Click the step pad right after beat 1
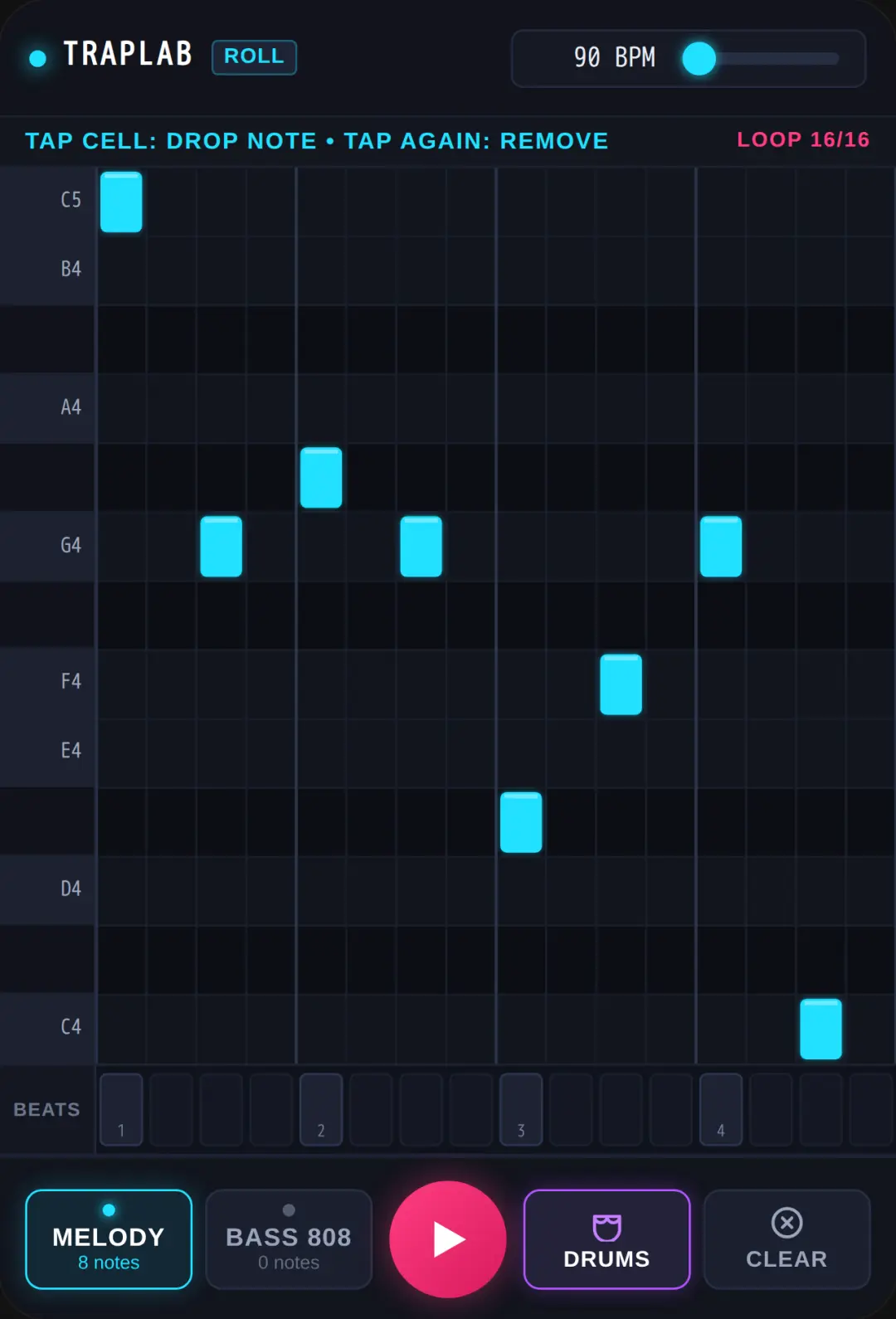This screenshot has height=1319, width=896. click(x=172, y=1109)
